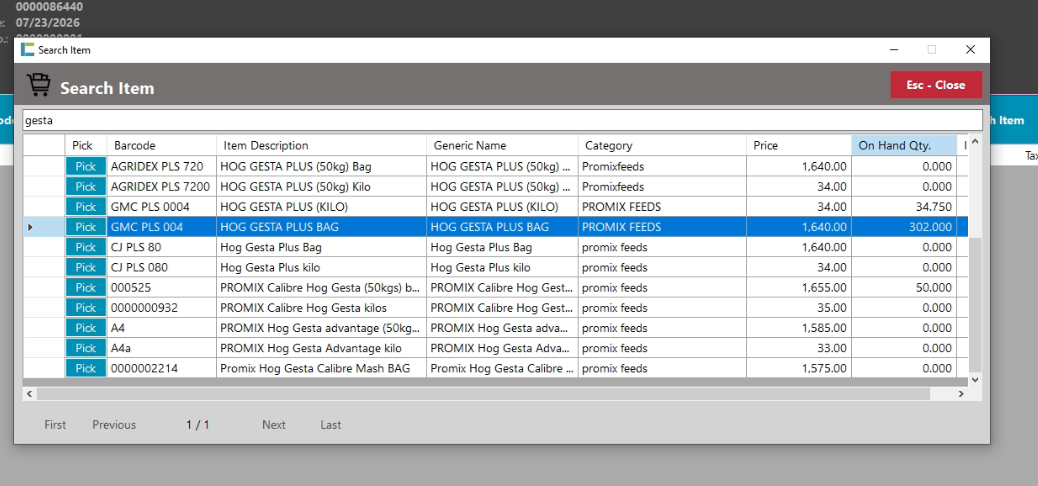
Task: Select Promix Hog Gesta Calibre Mash BAG description
Action: pyautogui.click(x=321, y=368)
